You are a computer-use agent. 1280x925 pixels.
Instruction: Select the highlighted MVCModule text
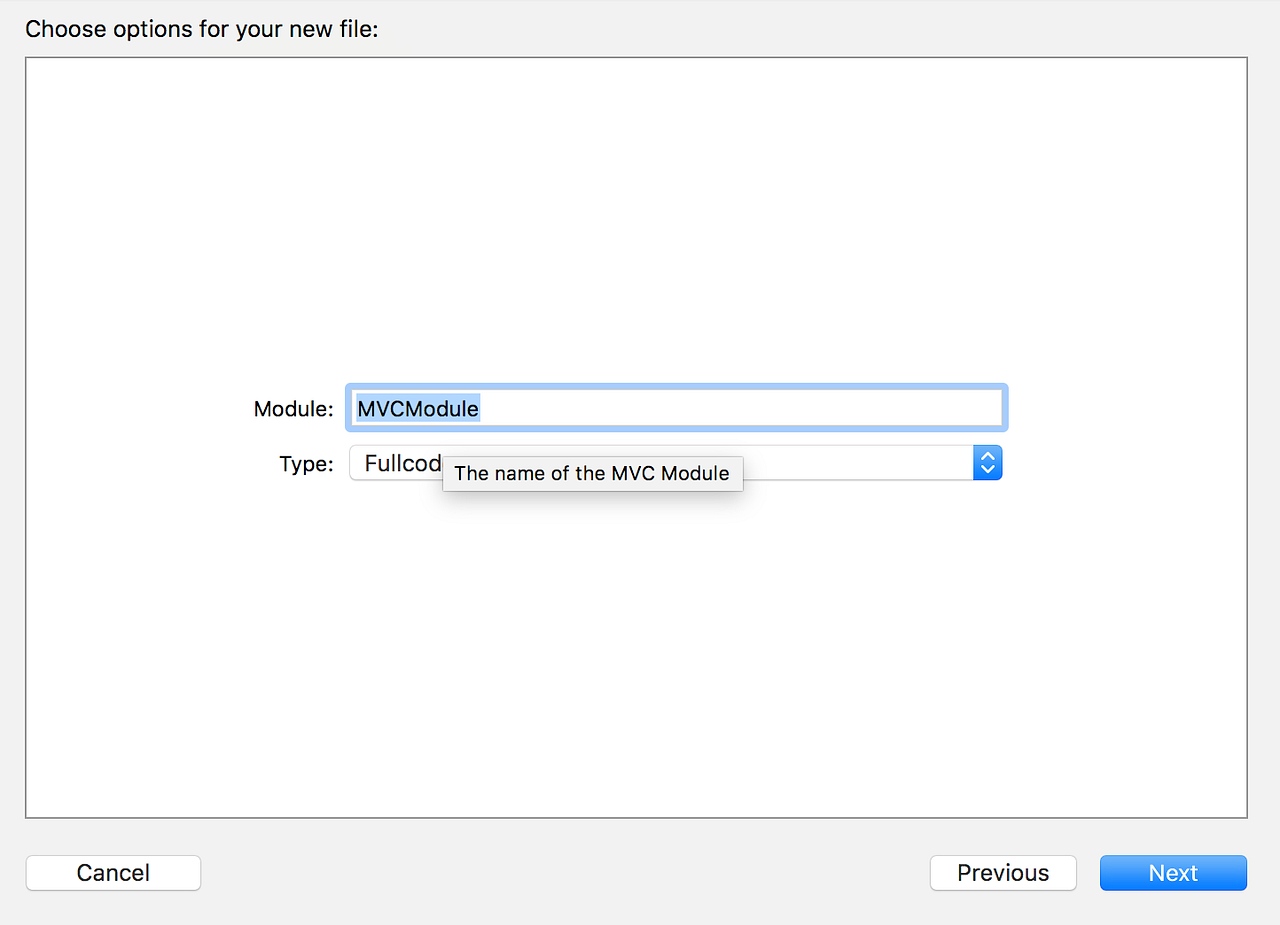click(x=416, y=408)
